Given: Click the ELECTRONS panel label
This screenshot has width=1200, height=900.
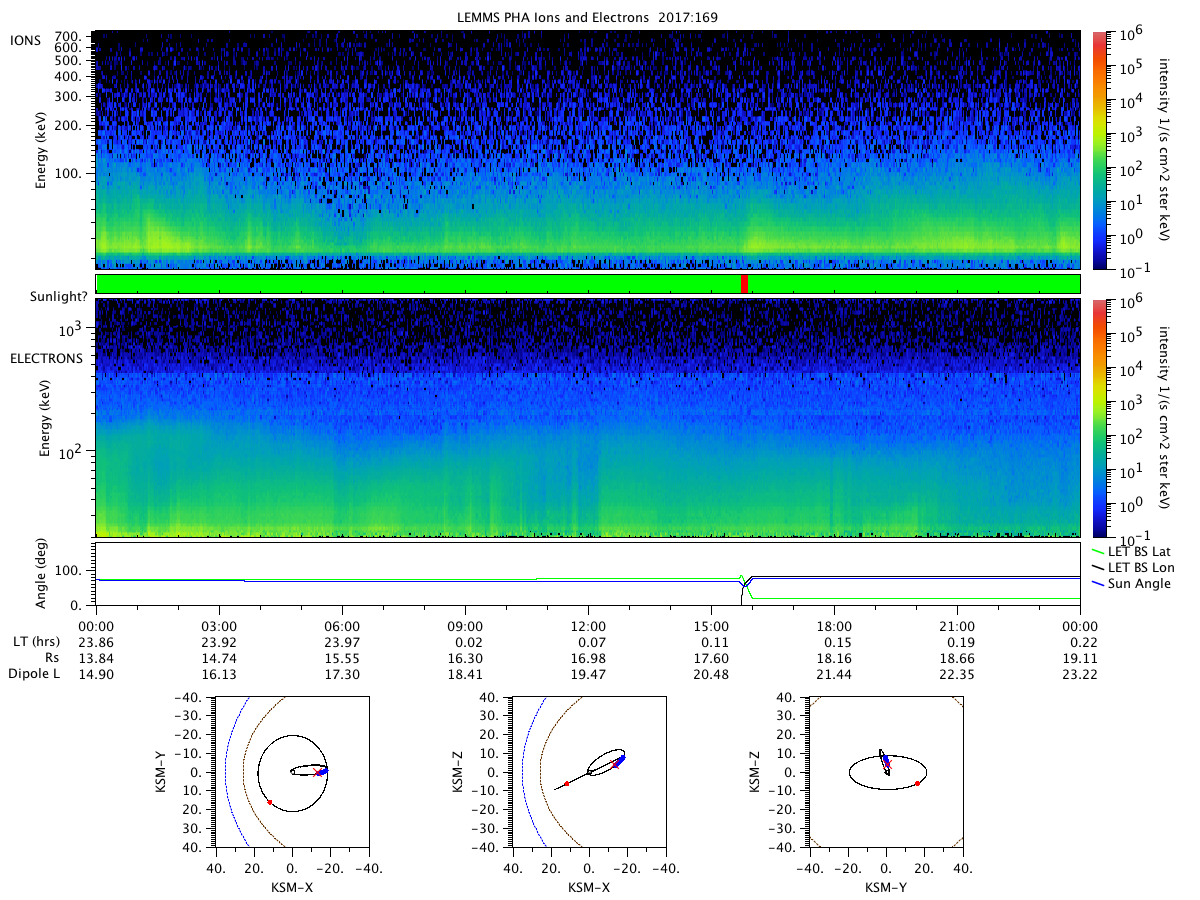Looking at the screenshot, I should pos(46,358).
